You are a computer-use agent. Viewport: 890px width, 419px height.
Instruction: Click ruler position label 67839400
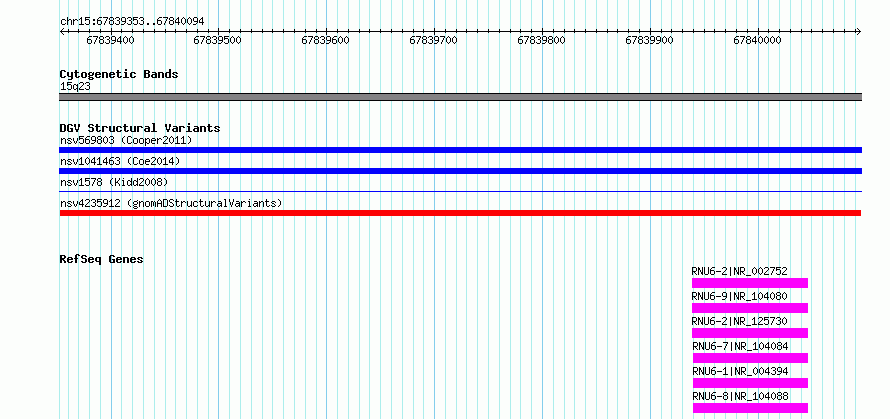pyautogui.click(x=110, y=40)
